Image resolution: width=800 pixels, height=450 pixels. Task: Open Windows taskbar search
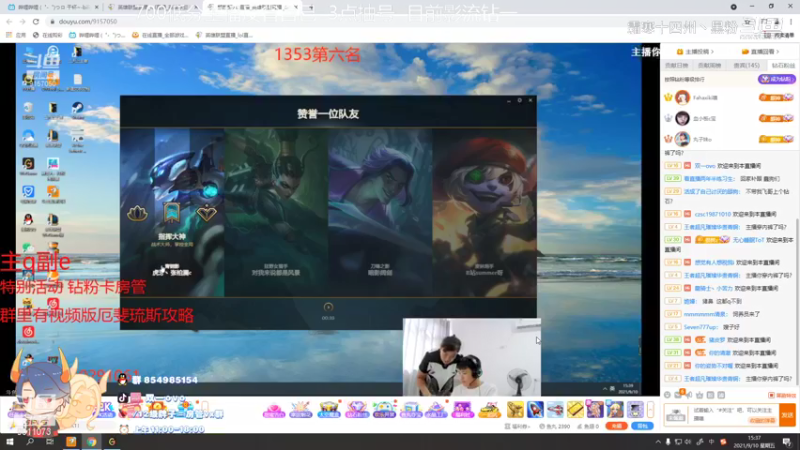click(x=30, y=442)
